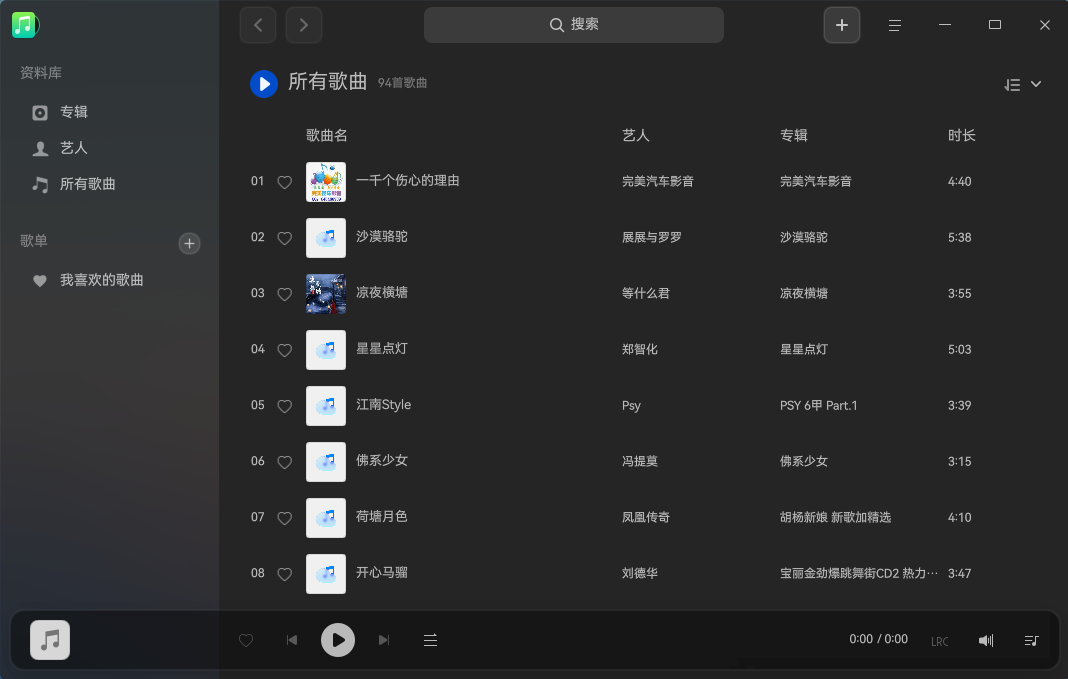Favorite the song 佛系少女
The image size is (1068, 679).
tap(285, 462)
